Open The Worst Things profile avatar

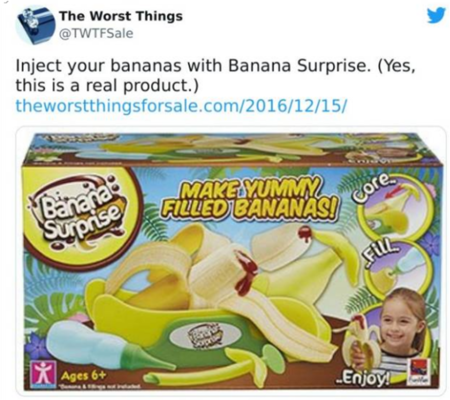pyautogui.click(x=37, y=25)
